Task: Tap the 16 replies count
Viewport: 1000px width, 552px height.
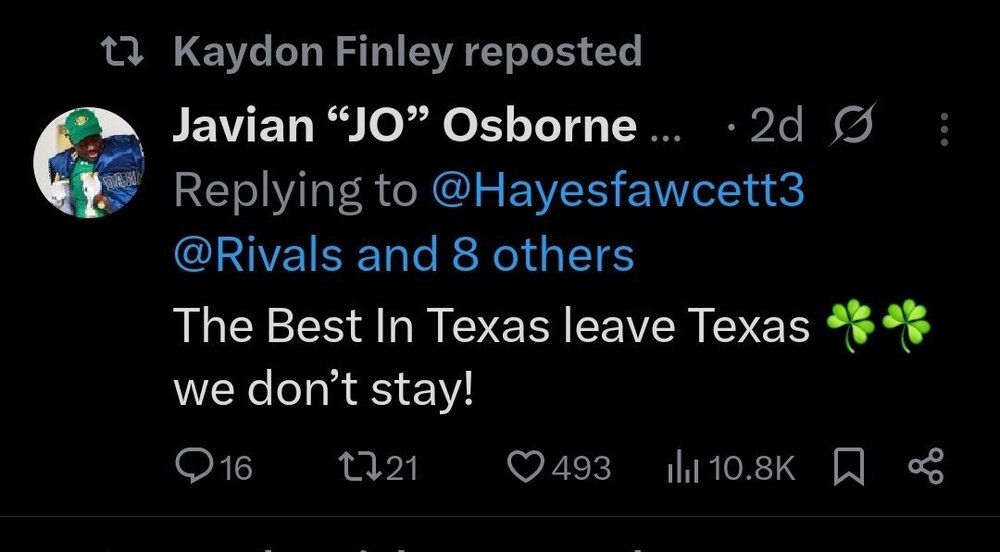Action: click(x=235, y=467)
